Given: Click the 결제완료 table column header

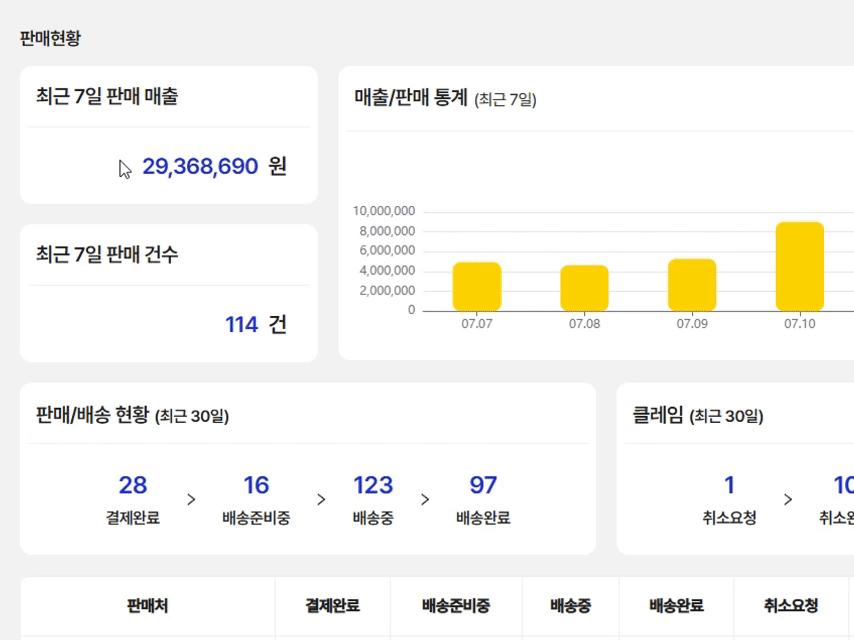Looking at the screenshot, I should 332,606.
